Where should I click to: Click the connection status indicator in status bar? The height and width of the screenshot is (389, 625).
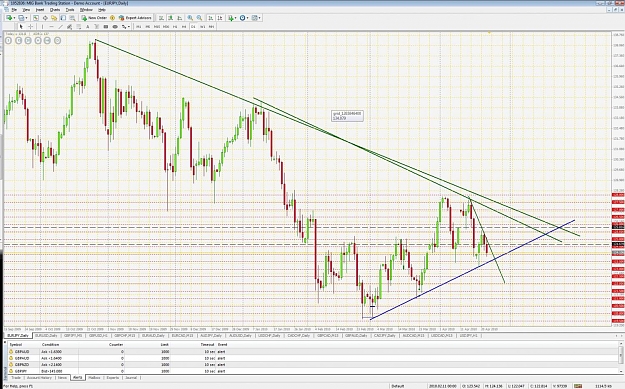[x=578, y=386]
